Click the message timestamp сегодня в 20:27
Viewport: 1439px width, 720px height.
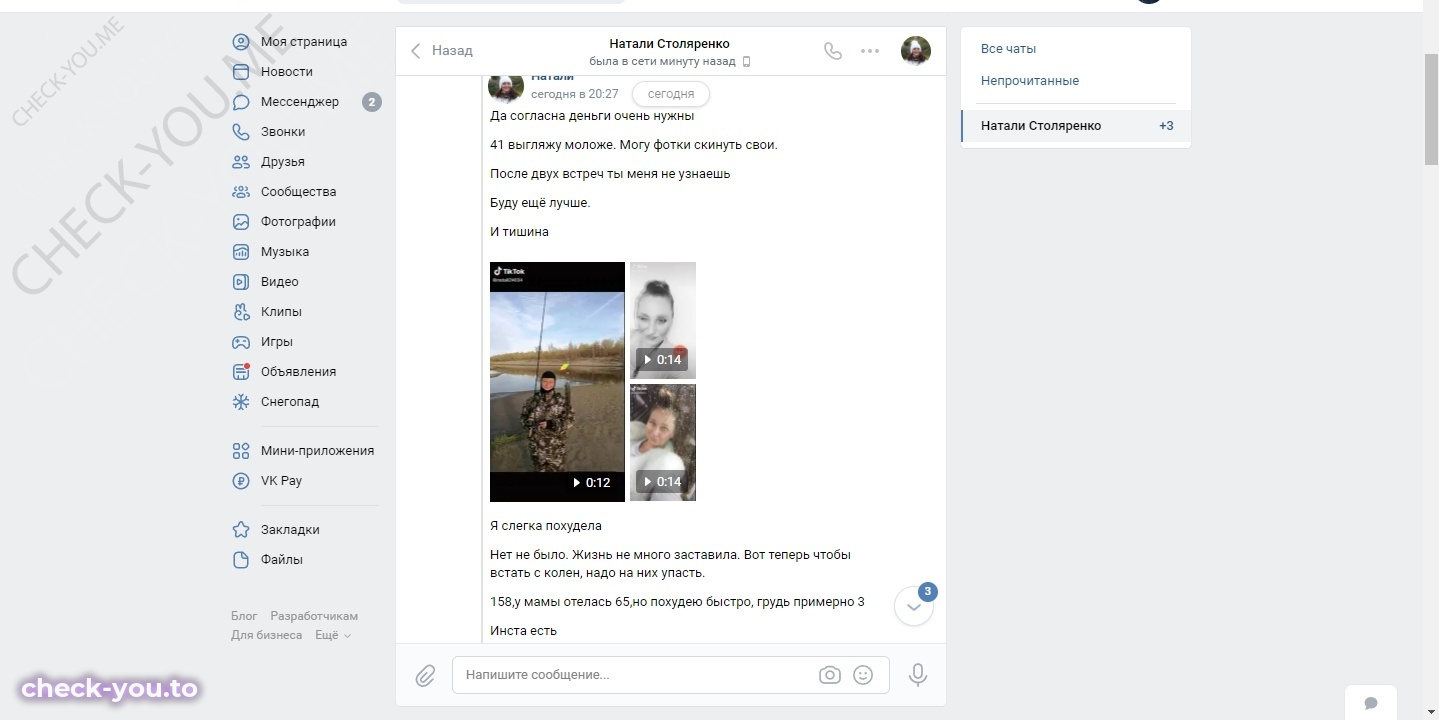[x=574, y=94]
